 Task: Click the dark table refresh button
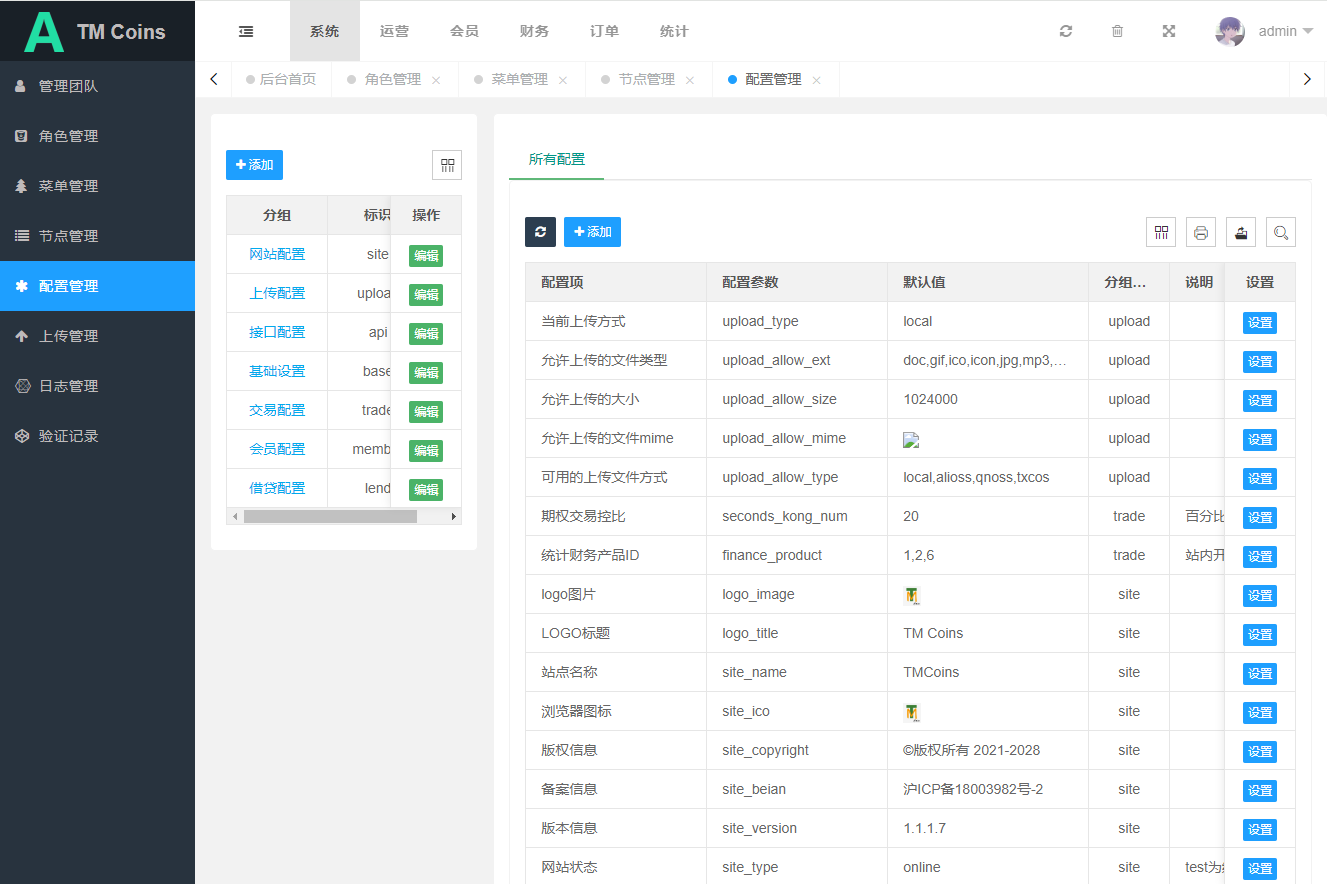pos(540,232)
